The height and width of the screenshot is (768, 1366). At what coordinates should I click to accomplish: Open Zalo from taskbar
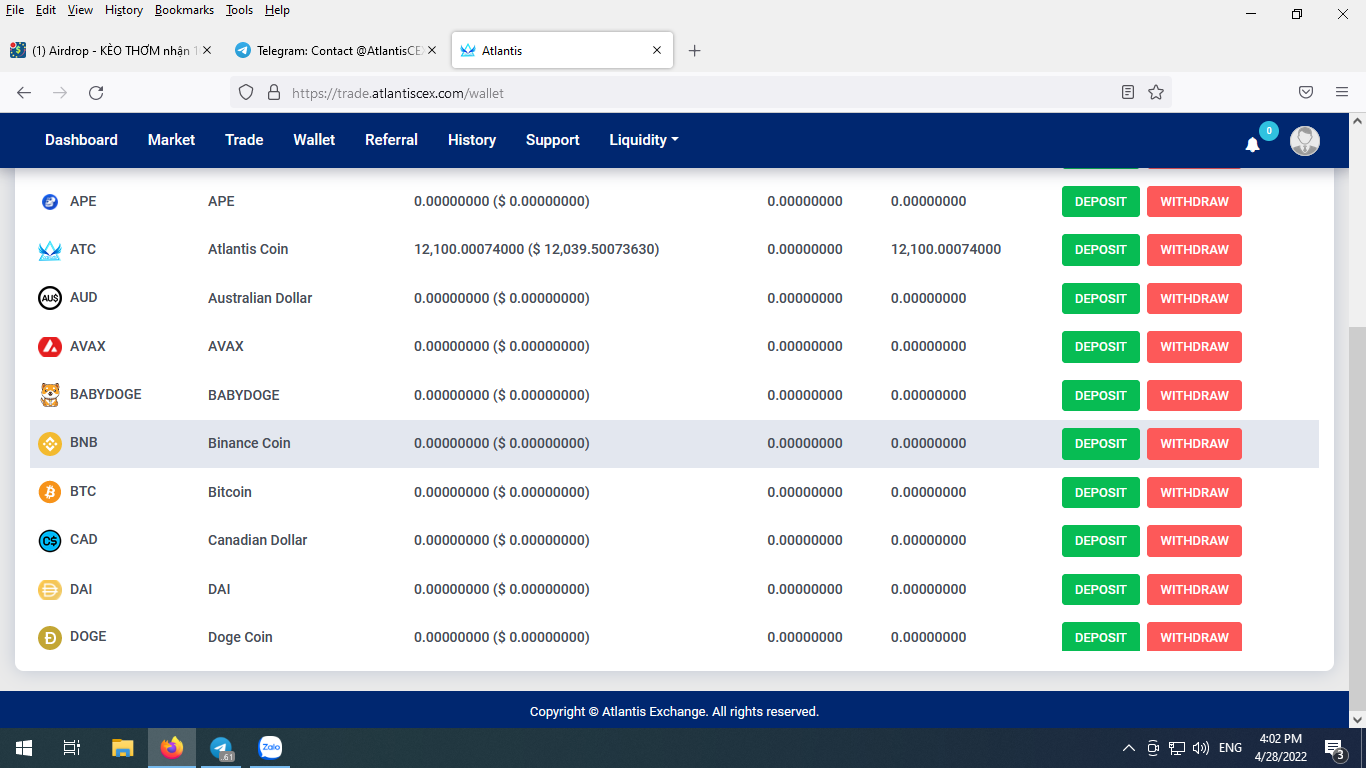(x=270, y=748)
